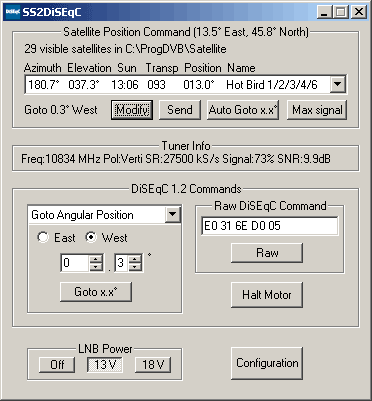372x401 pixels.
Task: Click the Tuner Info frequency status text
Action: (x=176, y=159)
